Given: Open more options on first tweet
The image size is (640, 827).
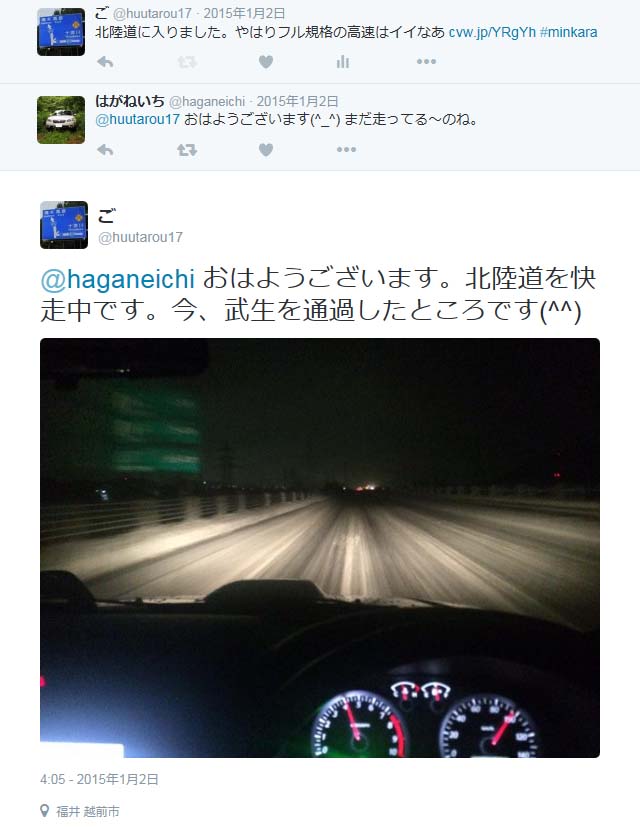Looking at the screenshot, I should (x=426, y=62).
